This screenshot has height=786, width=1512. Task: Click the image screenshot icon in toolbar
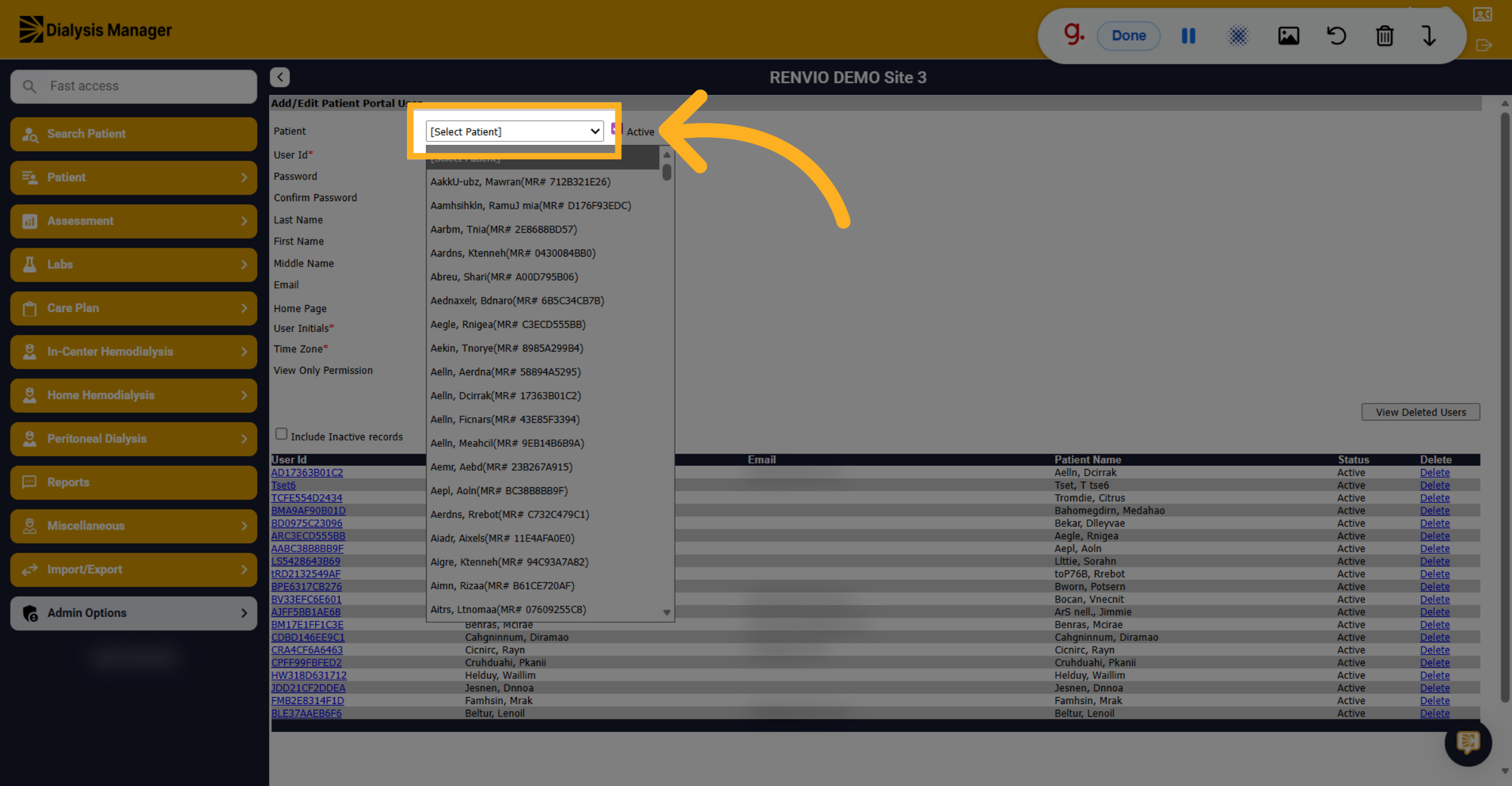click(x=1288, y=36)
